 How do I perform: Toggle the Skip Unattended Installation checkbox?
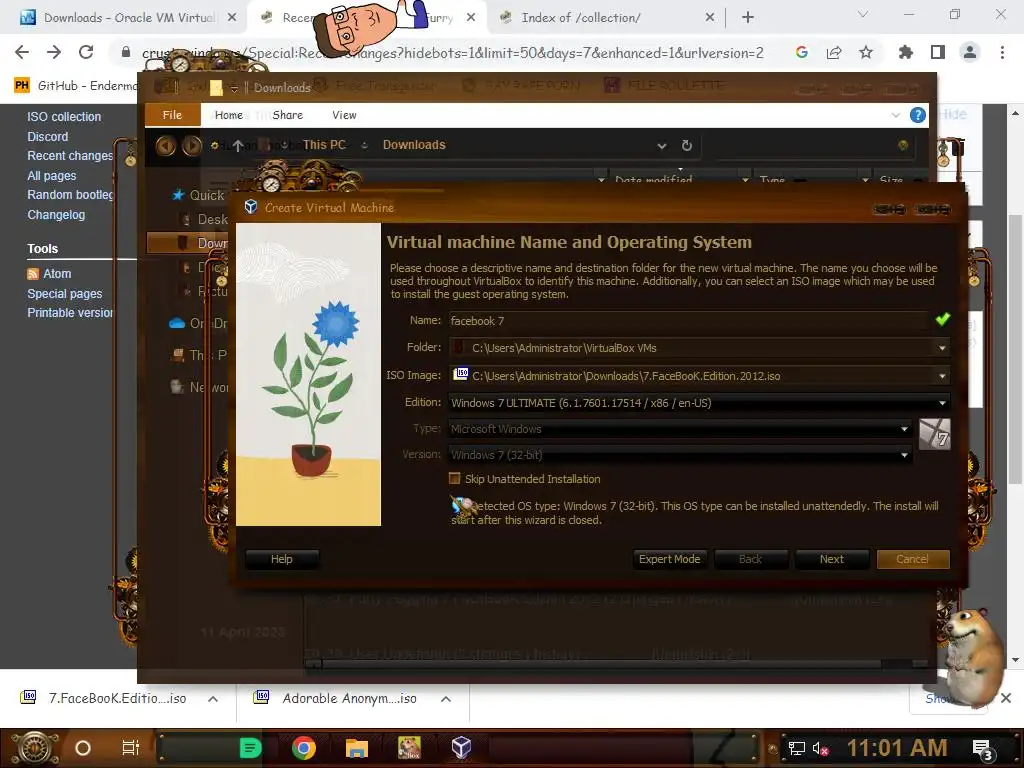tap(455, 479)
